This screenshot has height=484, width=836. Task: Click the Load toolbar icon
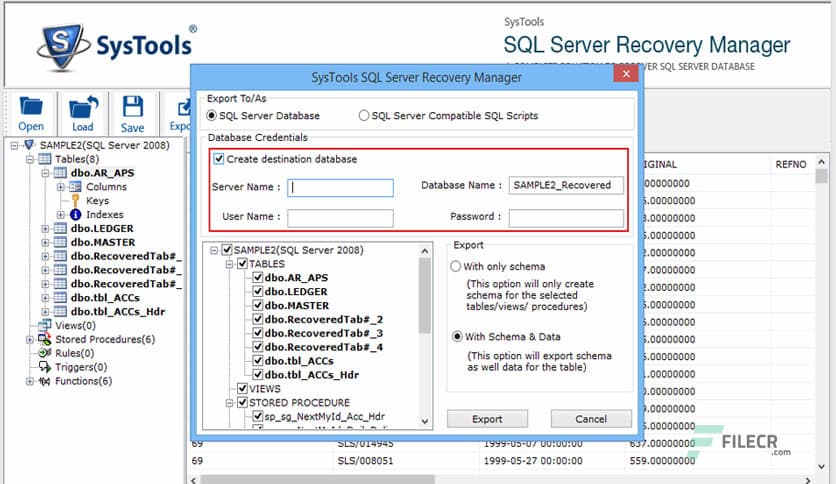tap(83, 107)
